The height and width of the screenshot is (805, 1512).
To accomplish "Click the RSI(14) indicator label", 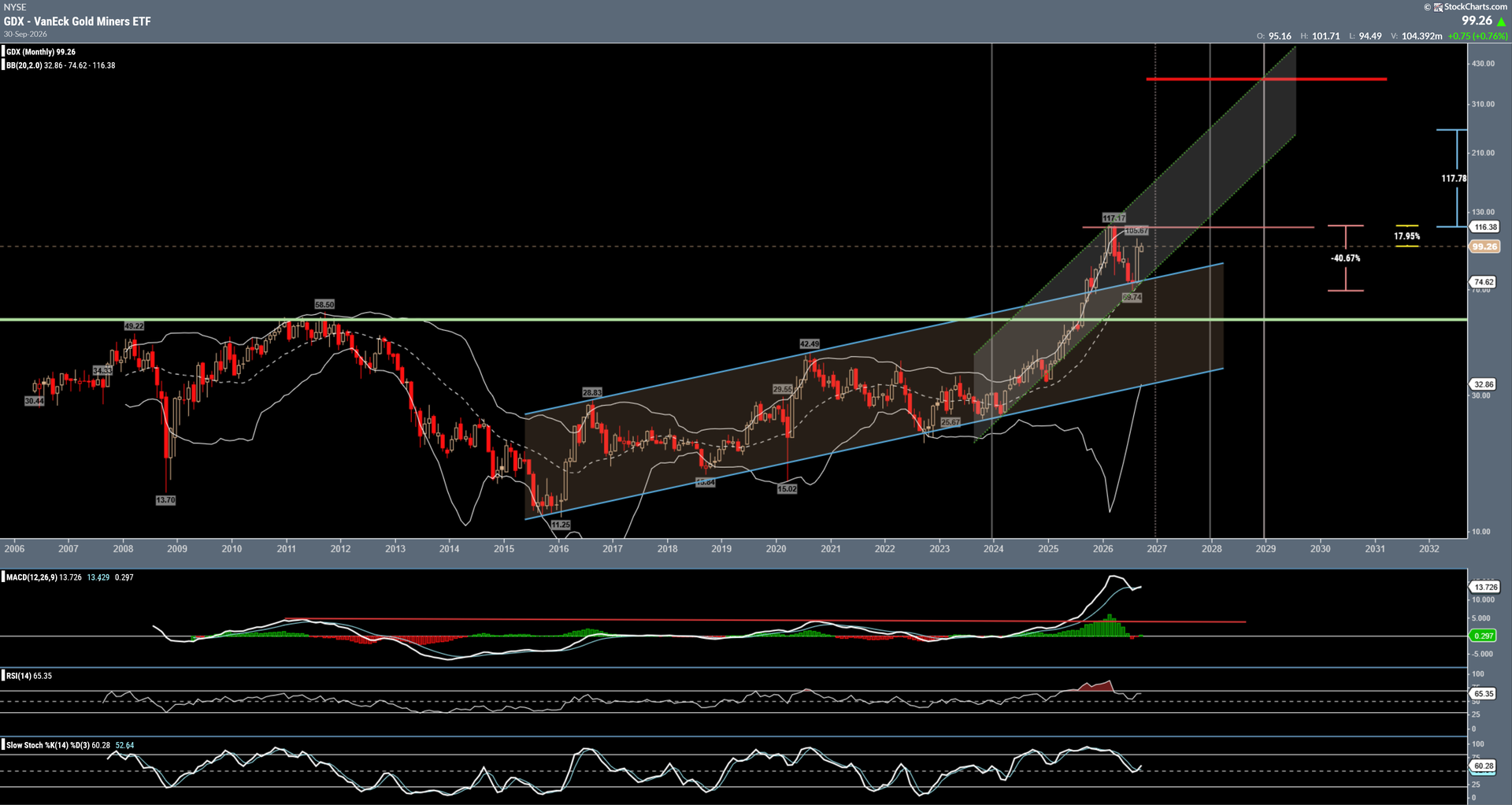I will tap(19, 676).
